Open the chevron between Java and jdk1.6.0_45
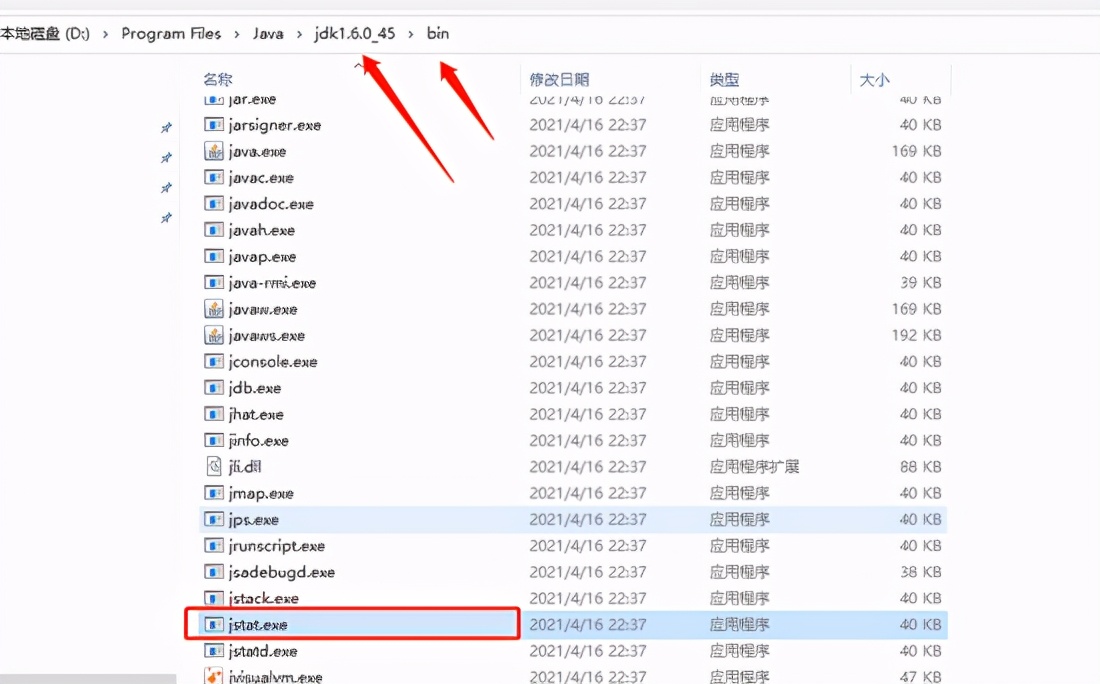 coord(299,34)
